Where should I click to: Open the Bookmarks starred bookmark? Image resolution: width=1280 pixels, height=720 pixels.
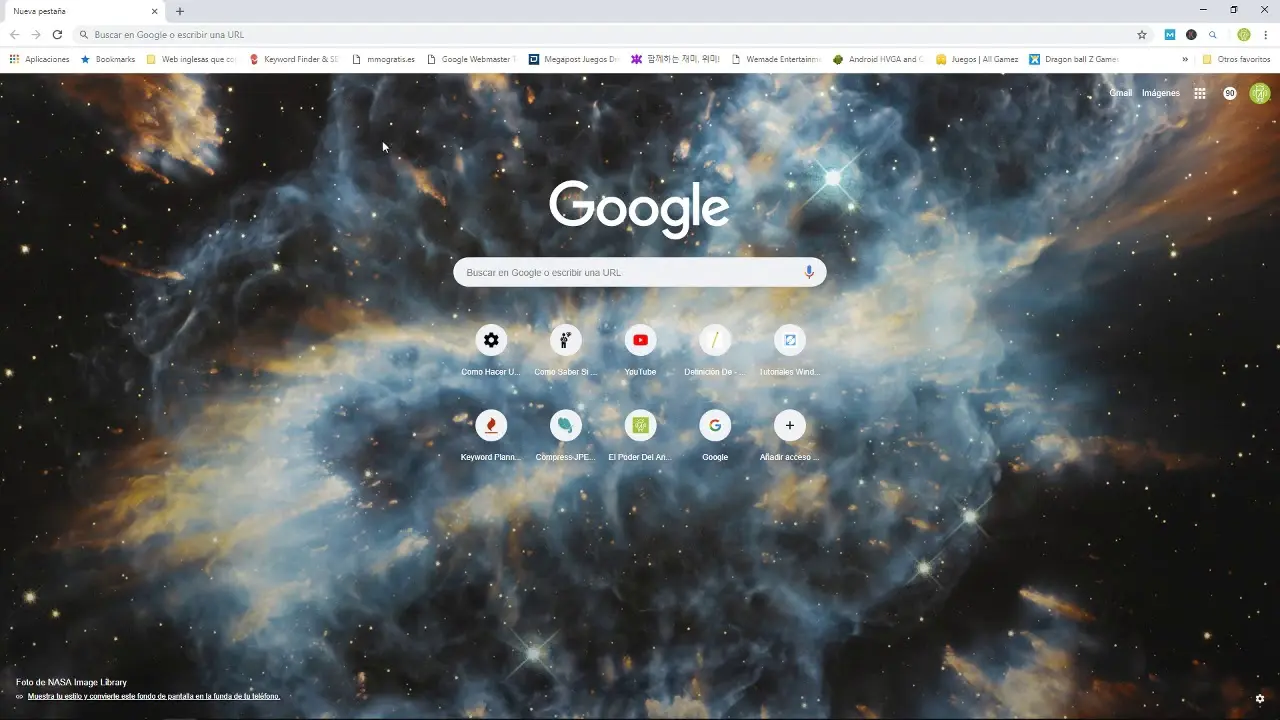point(108,59)
